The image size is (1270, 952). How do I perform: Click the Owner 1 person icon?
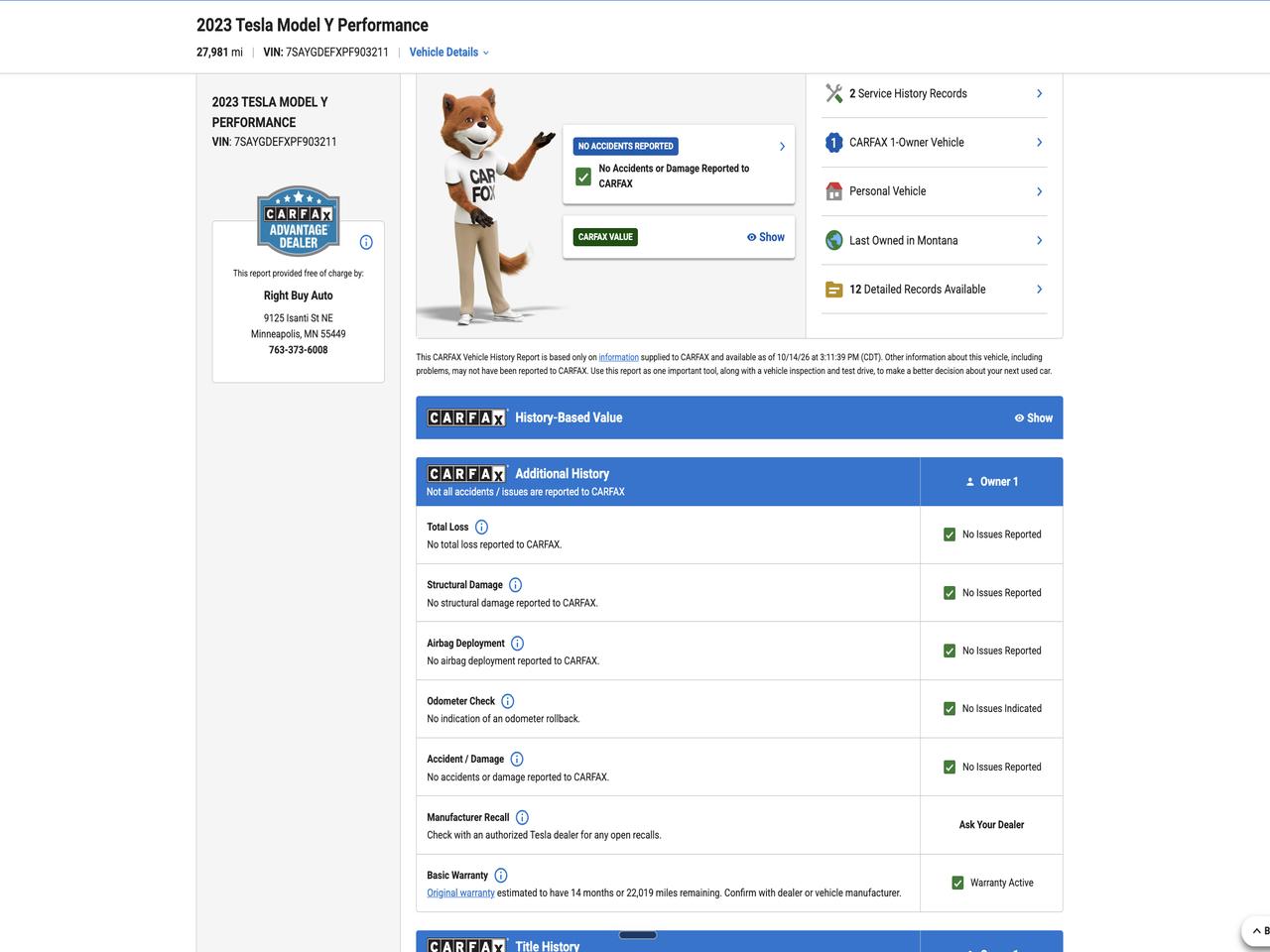click(970, 482)
